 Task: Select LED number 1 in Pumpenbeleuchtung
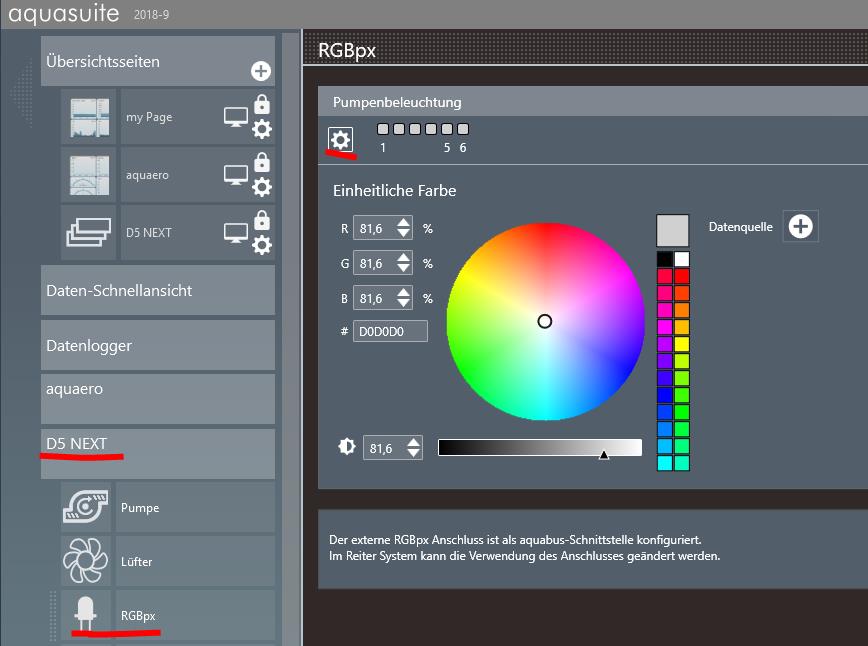383,129
